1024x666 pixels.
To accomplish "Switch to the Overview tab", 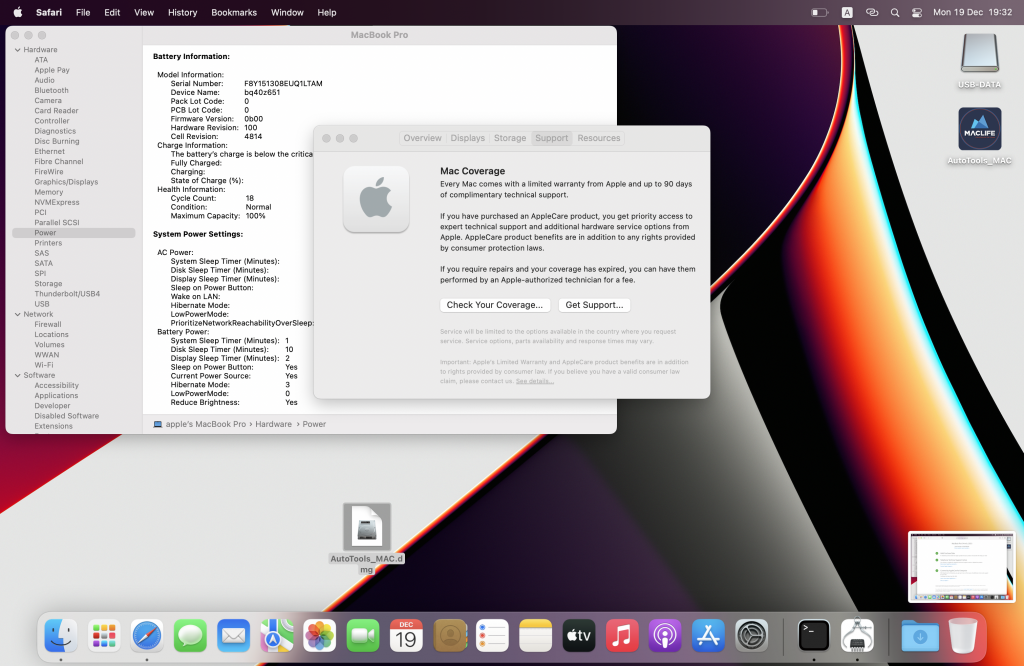I will tap(422, 138).
